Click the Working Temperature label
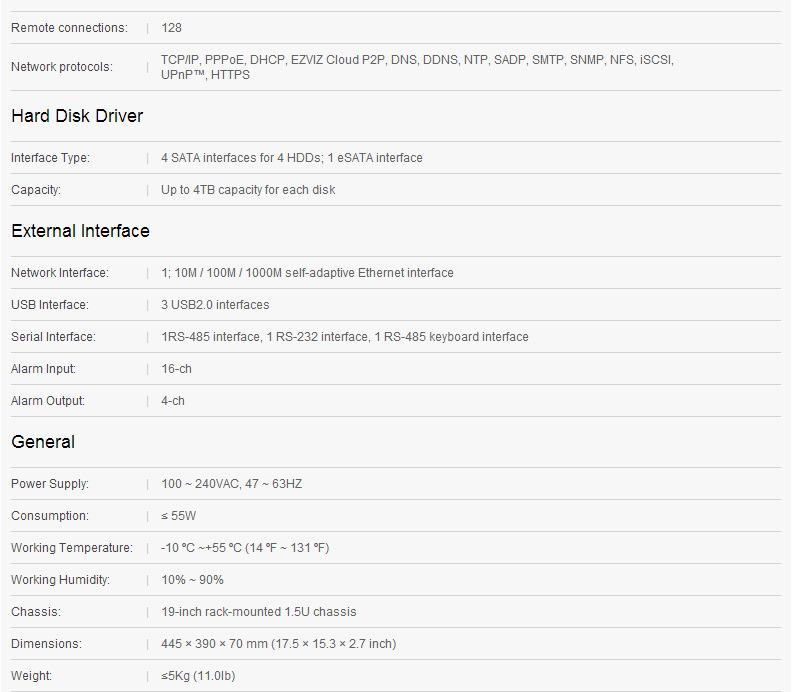The width and height of the screenshot is (793, 692). 71,548
